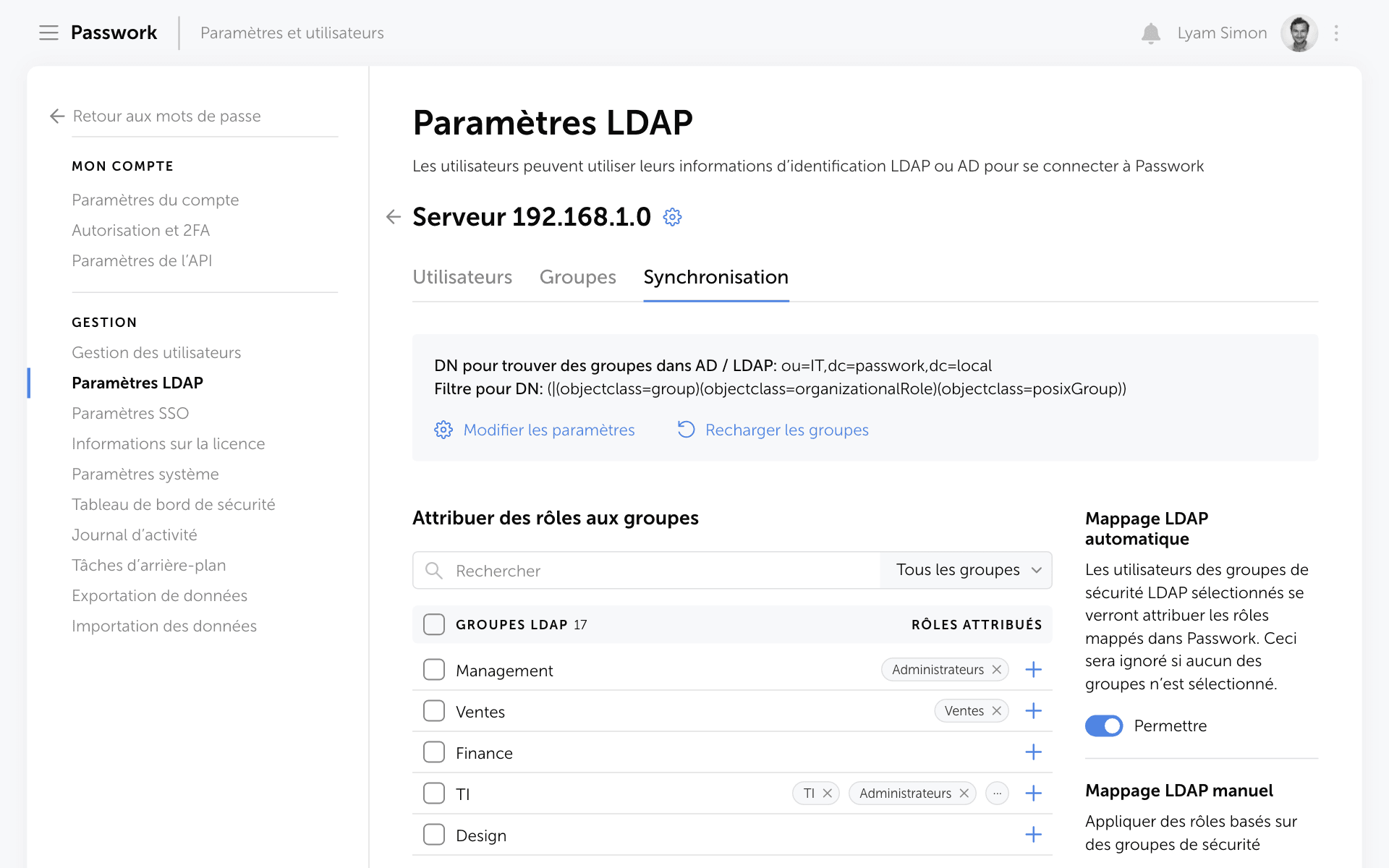Switch to the Groupes tab
The image size is (1389, 868).
(577, 277)
